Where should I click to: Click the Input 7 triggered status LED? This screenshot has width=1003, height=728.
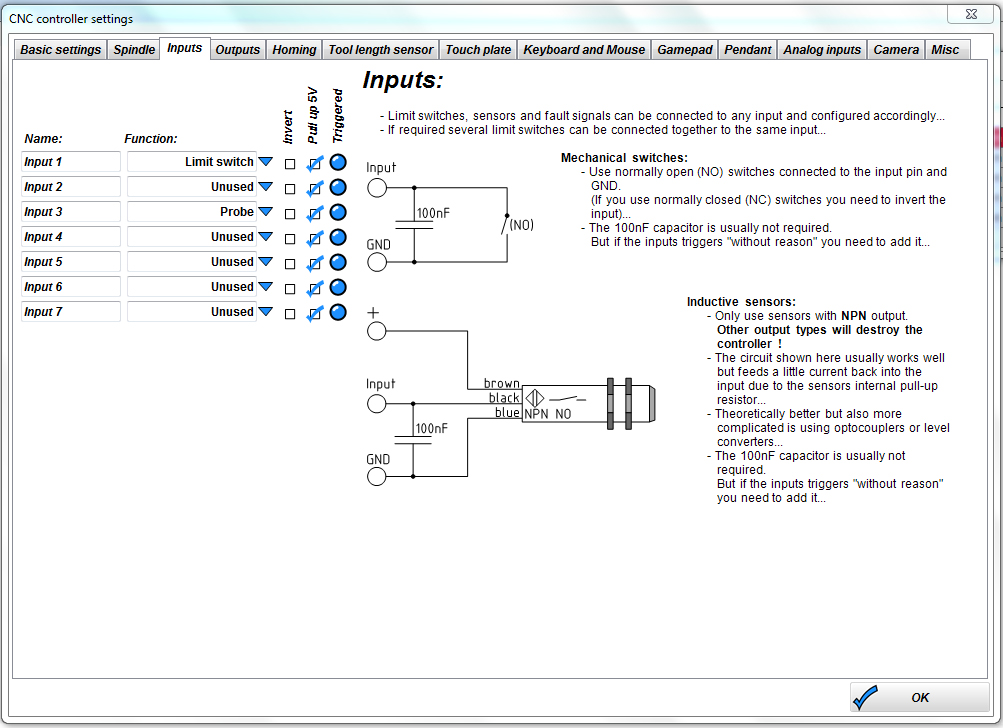pos(338,312)
